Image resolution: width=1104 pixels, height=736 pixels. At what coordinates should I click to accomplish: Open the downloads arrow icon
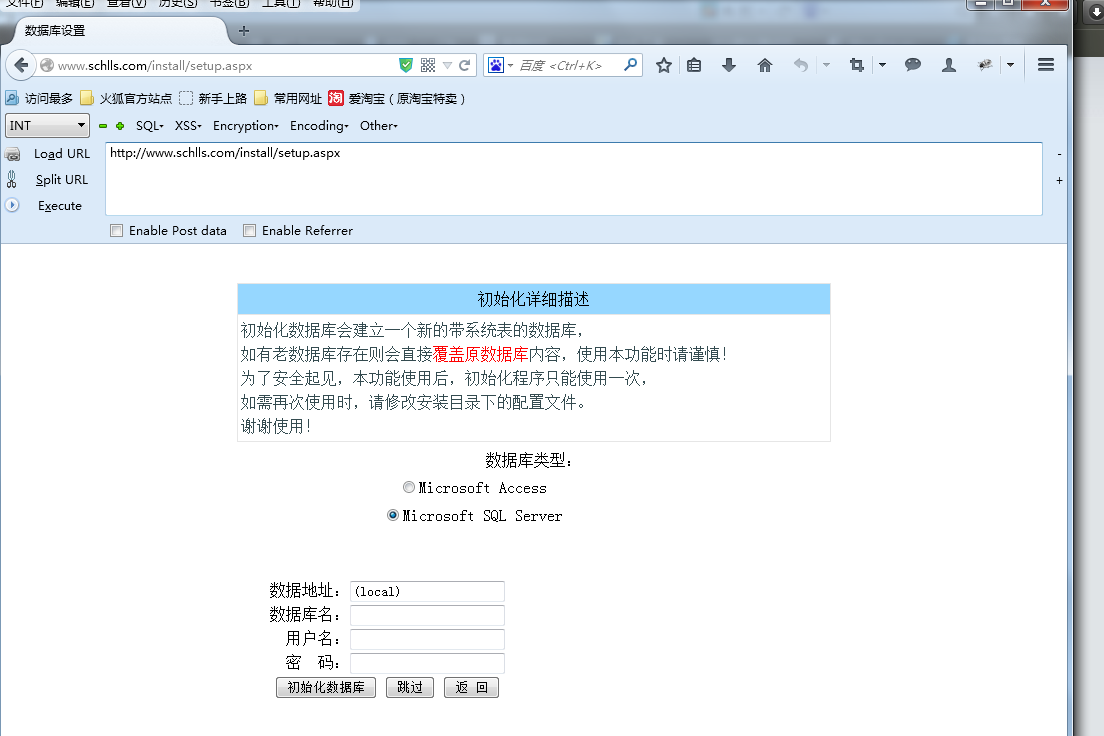pyautogui.click(x=729, y=66)
